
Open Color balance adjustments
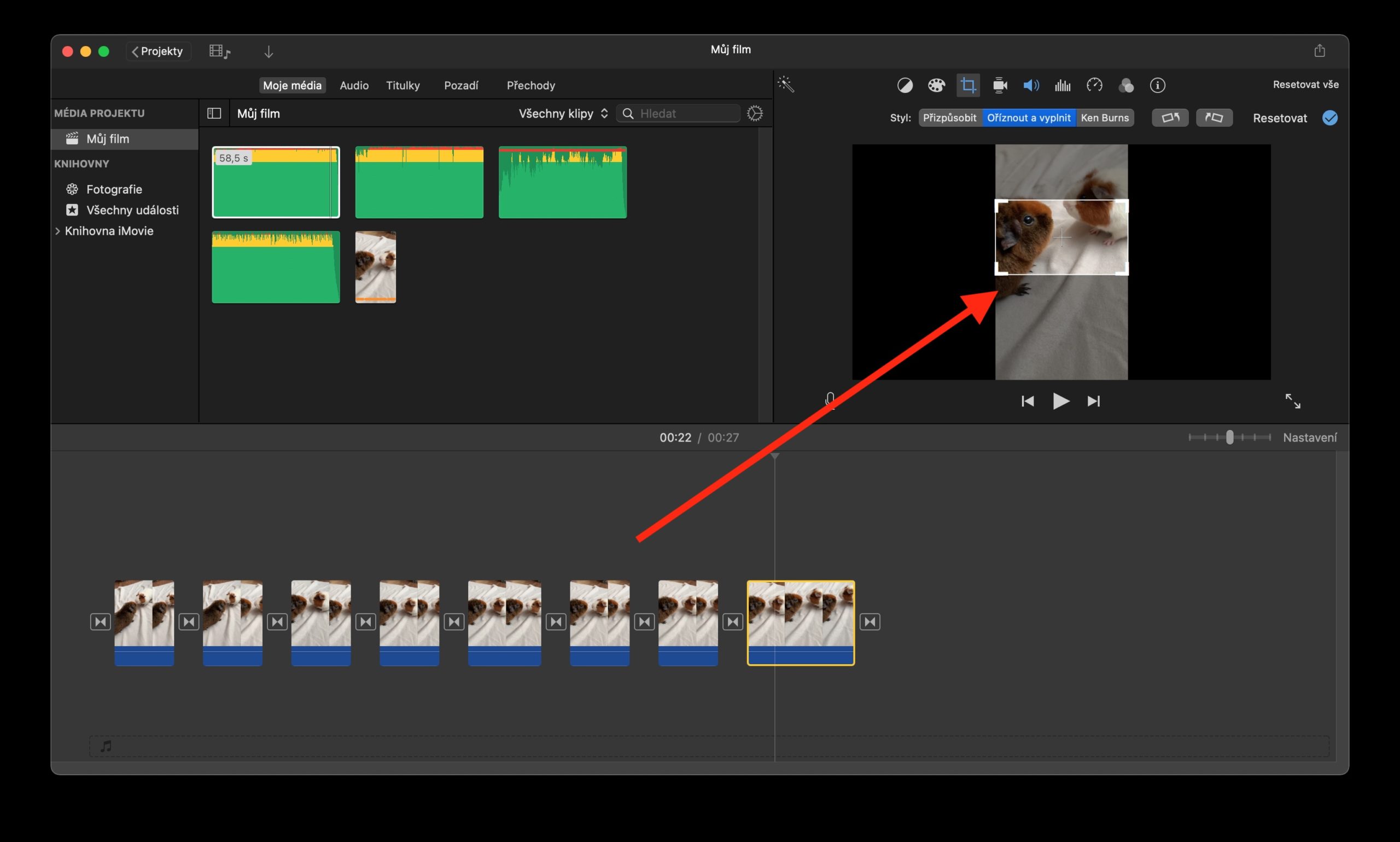tap(906, 85)
